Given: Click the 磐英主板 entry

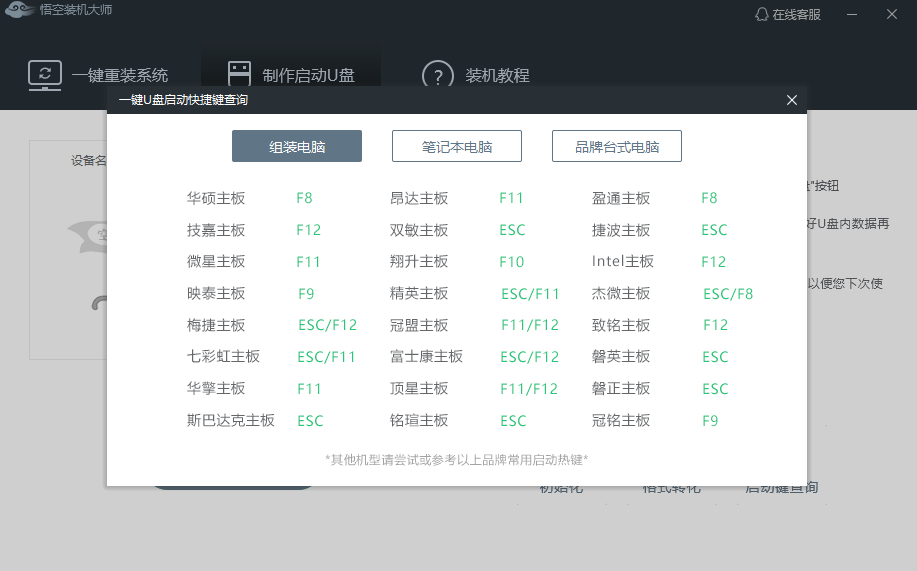Looking at the screenshot, I should point(621,356).
